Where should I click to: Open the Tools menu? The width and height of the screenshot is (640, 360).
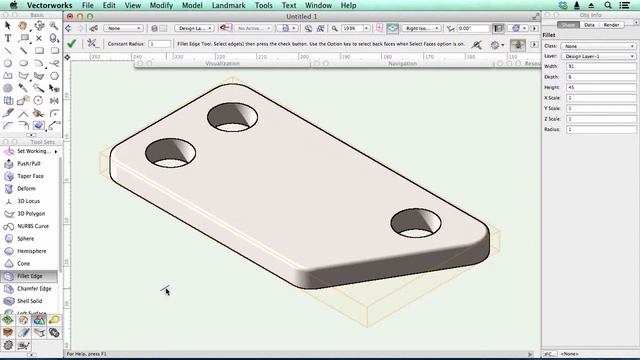(x=263, y=5)
